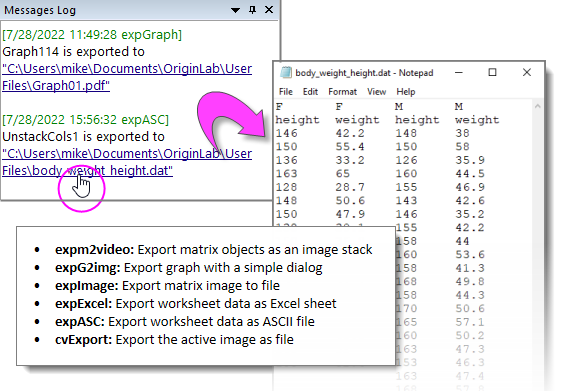Close the Messages Log panel
The image size is (565, 391).
pyautogui.click(x=269, y=10)
